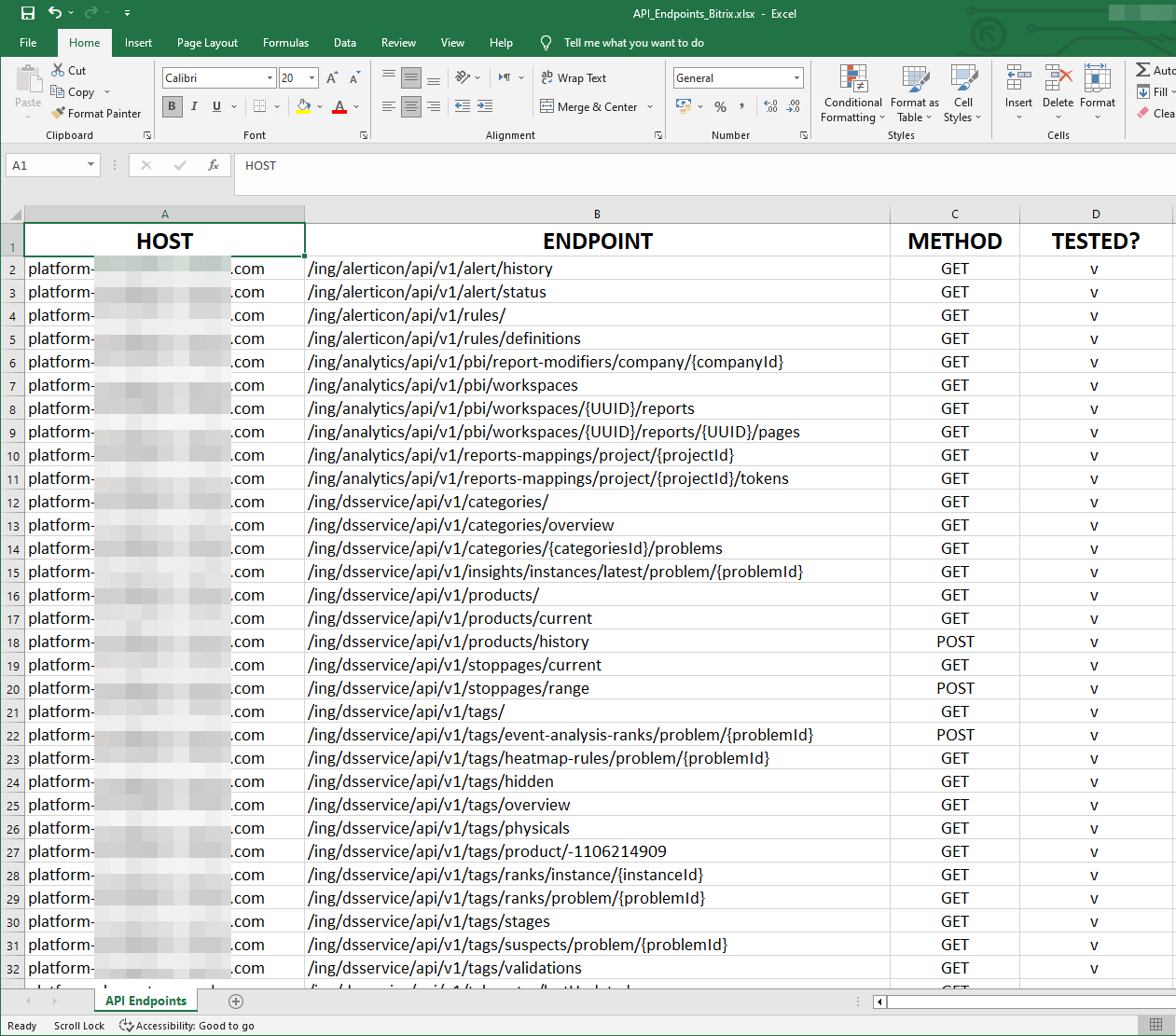The image size is (1176, 1036).
Task: Click the Name Box showing A1
Action: [x=45, y=165]
